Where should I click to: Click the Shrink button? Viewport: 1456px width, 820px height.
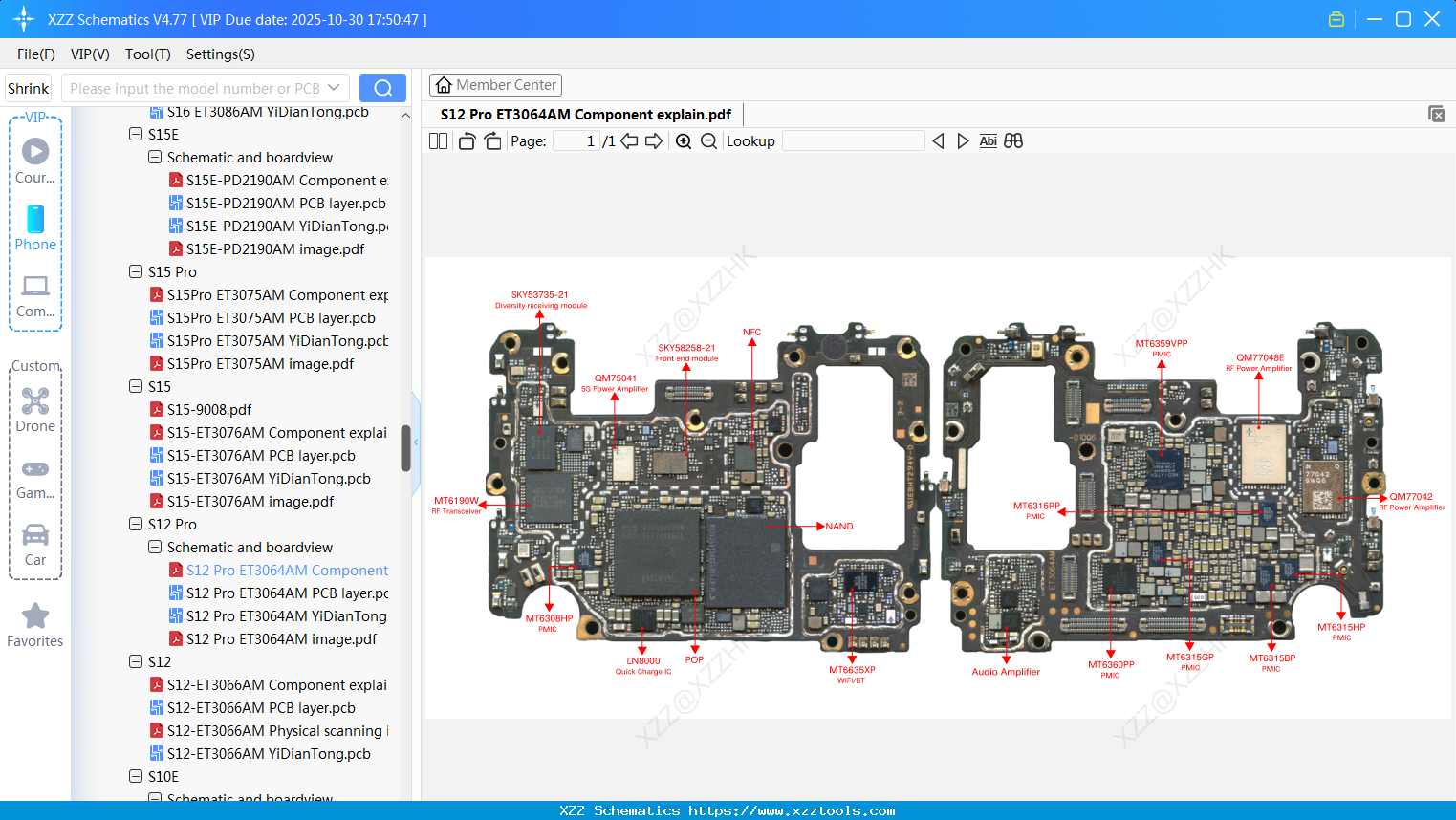28,87
